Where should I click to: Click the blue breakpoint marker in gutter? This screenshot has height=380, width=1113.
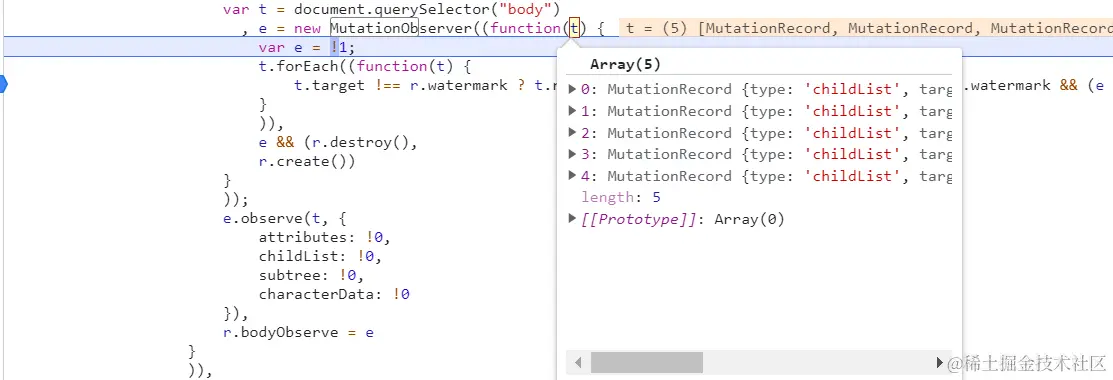3,85
